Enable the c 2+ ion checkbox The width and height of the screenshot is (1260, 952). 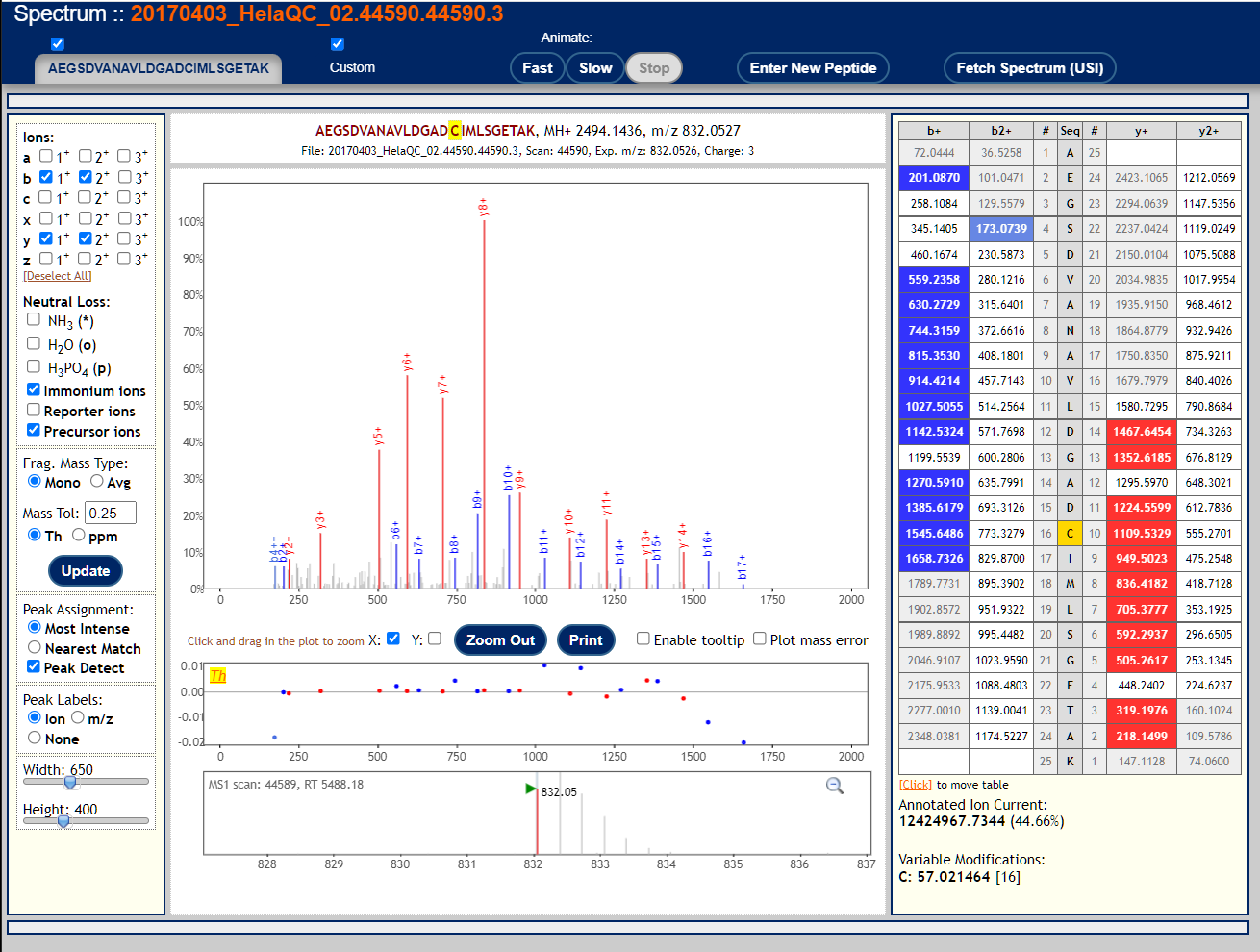(86, 197)
